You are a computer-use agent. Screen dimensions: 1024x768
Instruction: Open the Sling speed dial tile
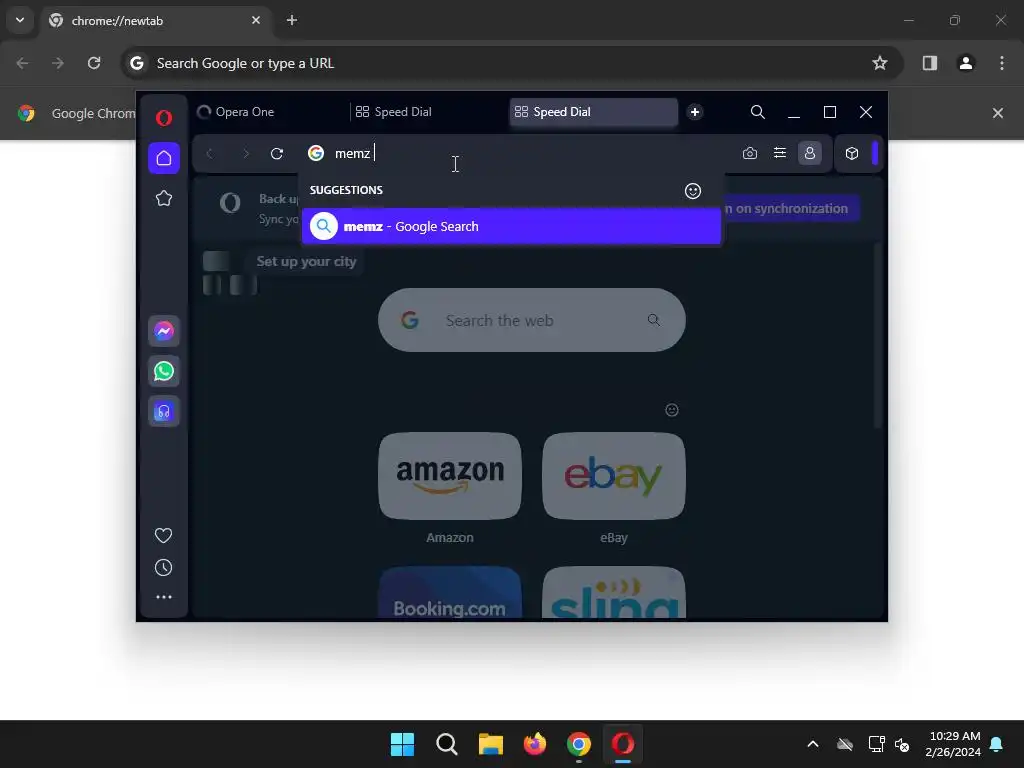614,592
